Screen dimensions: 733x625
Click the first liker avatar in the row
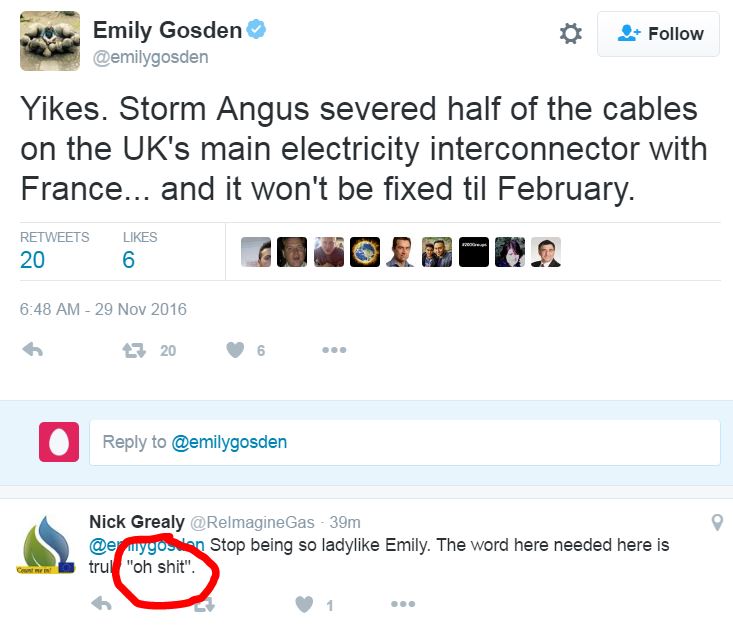[256, 252]
